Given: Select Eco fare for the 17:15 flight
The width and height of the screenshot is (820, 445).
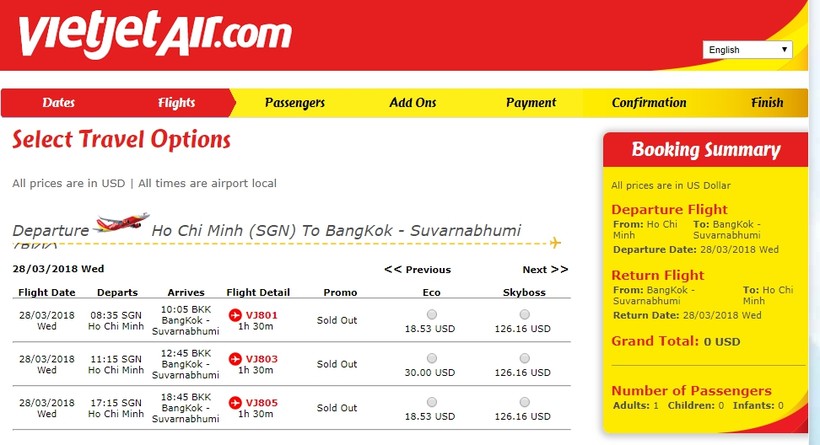Looking at the screenshot, I should point(431,401).
